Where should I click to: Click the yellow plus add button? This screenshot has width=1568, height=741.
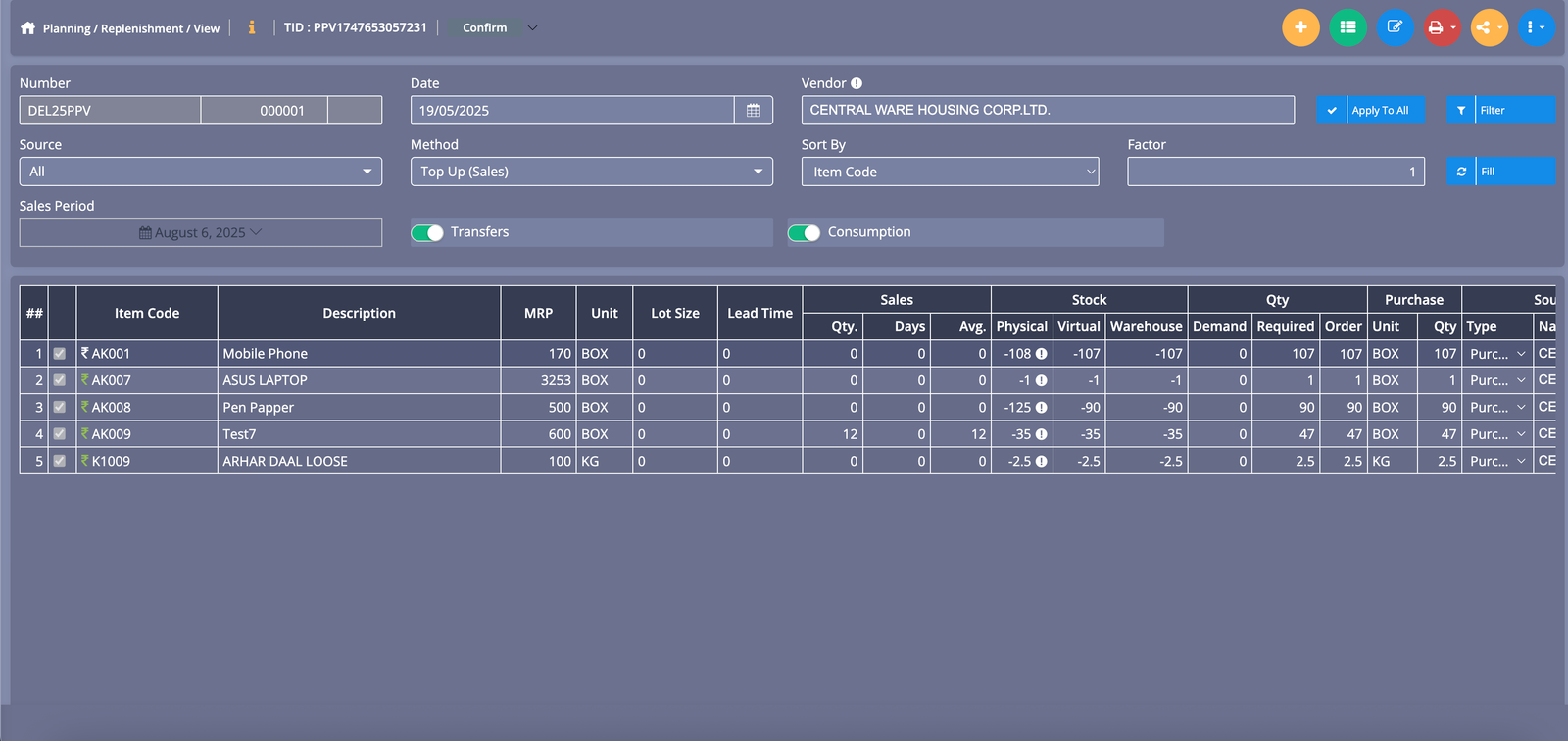[1300, 27]
